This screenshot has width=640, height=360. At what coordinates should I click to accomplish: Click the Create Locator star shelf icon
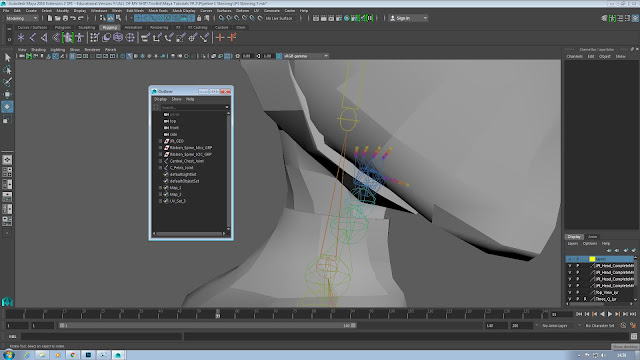21,38
